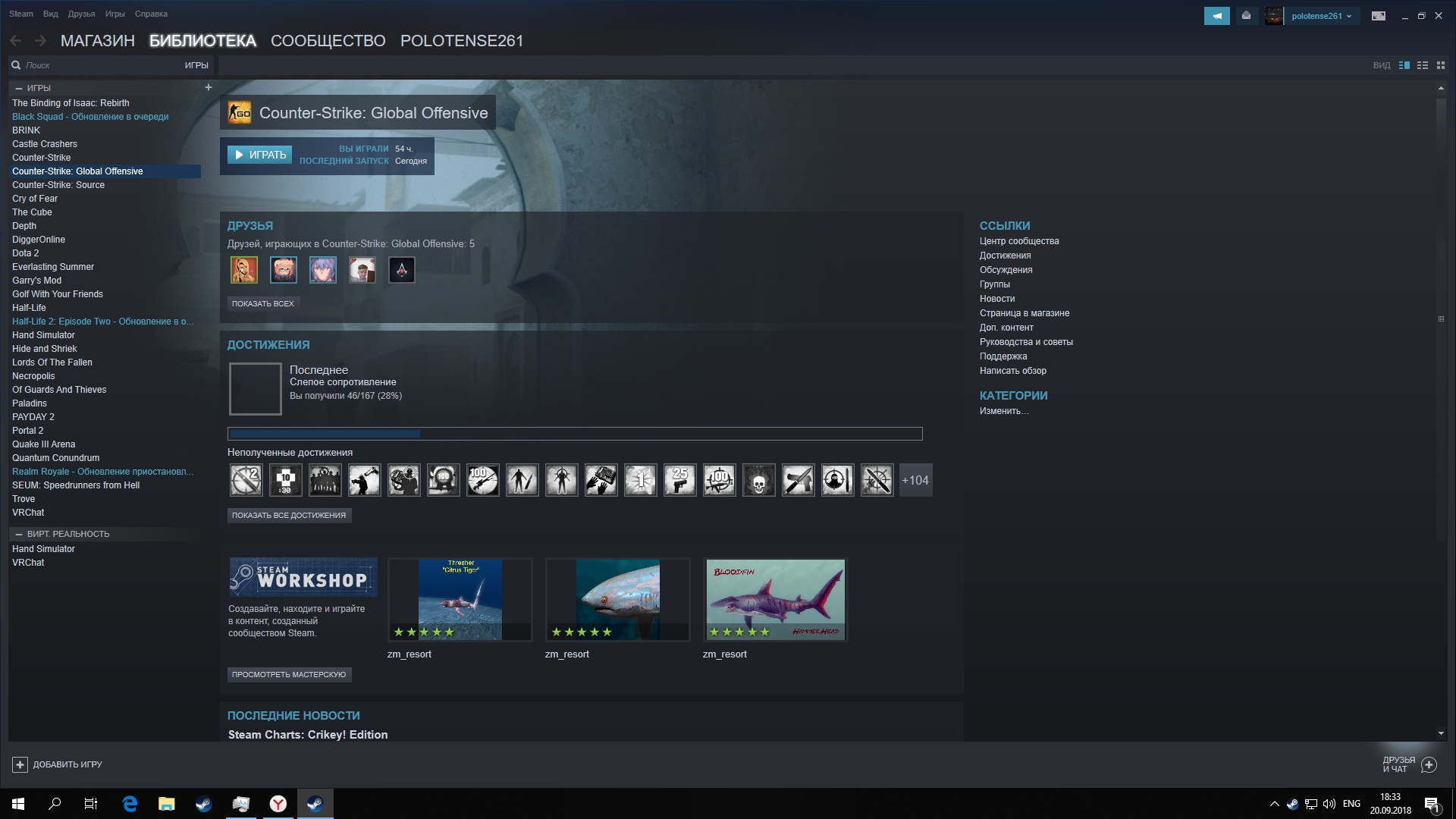Open first friend's blonde avatar
The width and height of the screenshot is (1456, 819).
pos(244,269)
